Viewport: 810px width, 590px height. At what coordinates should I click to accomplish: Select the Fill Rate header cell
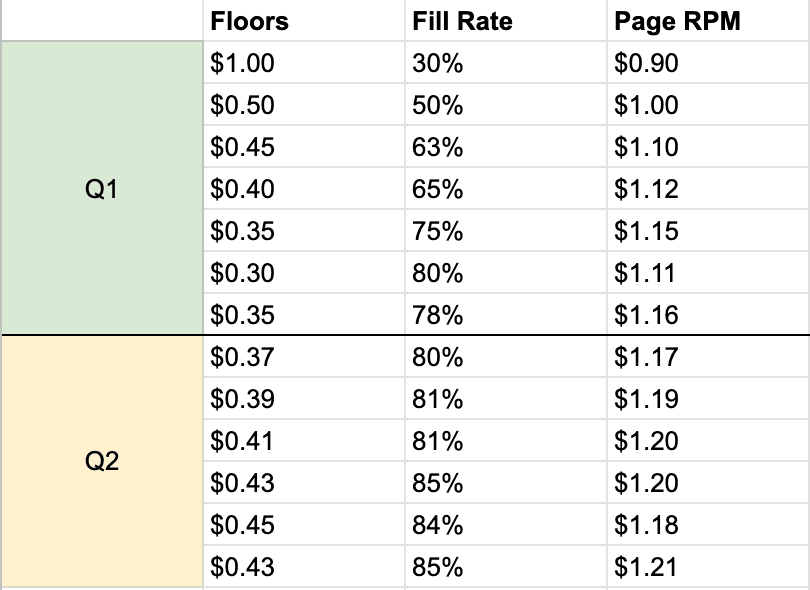point(503,21)
